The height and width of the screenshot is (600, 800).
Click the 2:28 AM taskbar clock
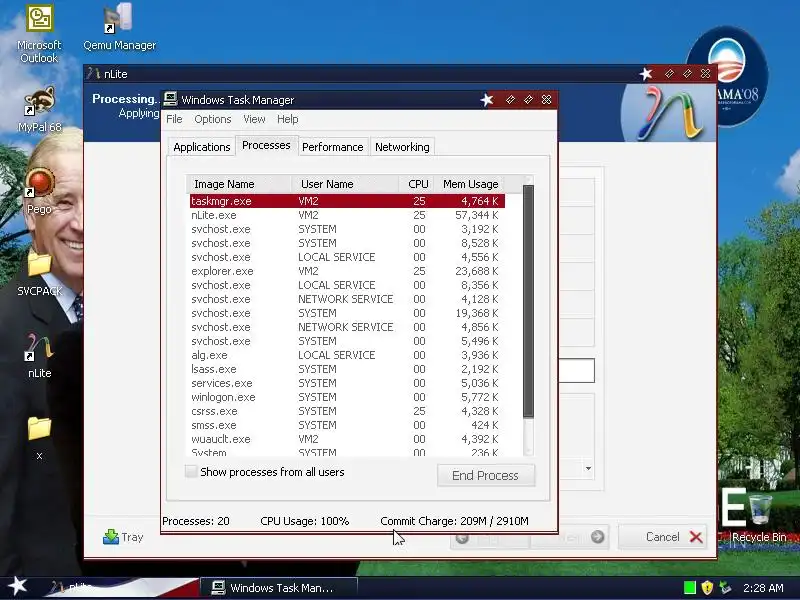[x=763, y=588]
